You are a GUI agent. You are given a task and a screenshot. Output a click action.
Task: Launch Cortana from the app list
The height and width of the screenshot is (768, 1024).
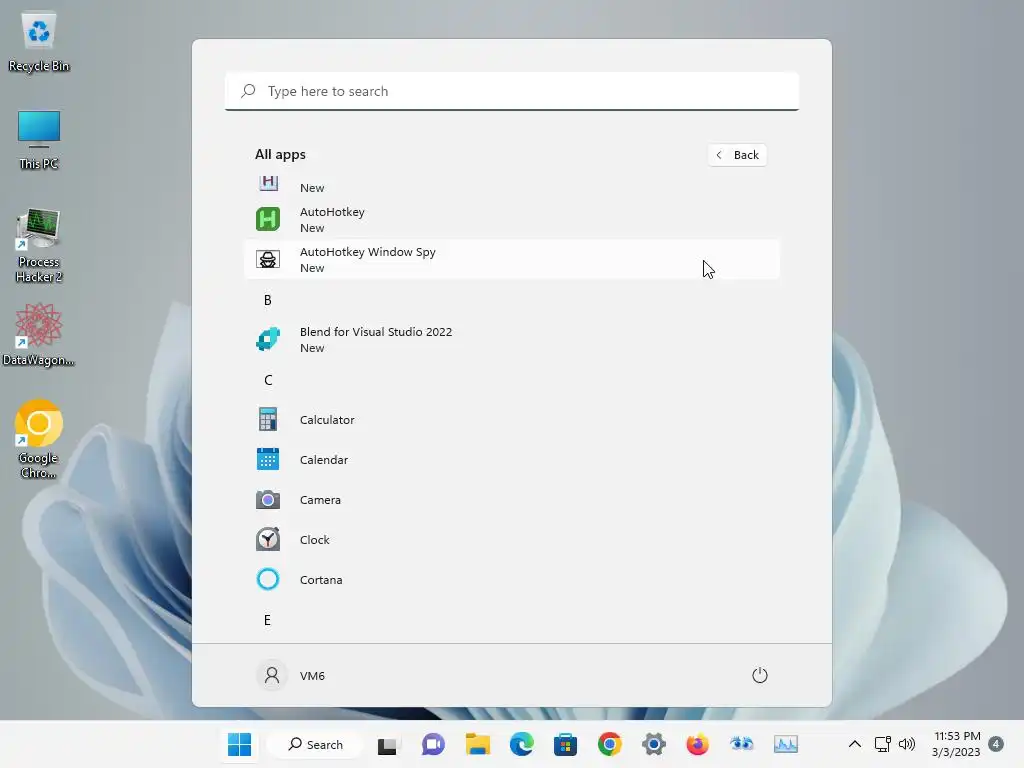(511, 579)
